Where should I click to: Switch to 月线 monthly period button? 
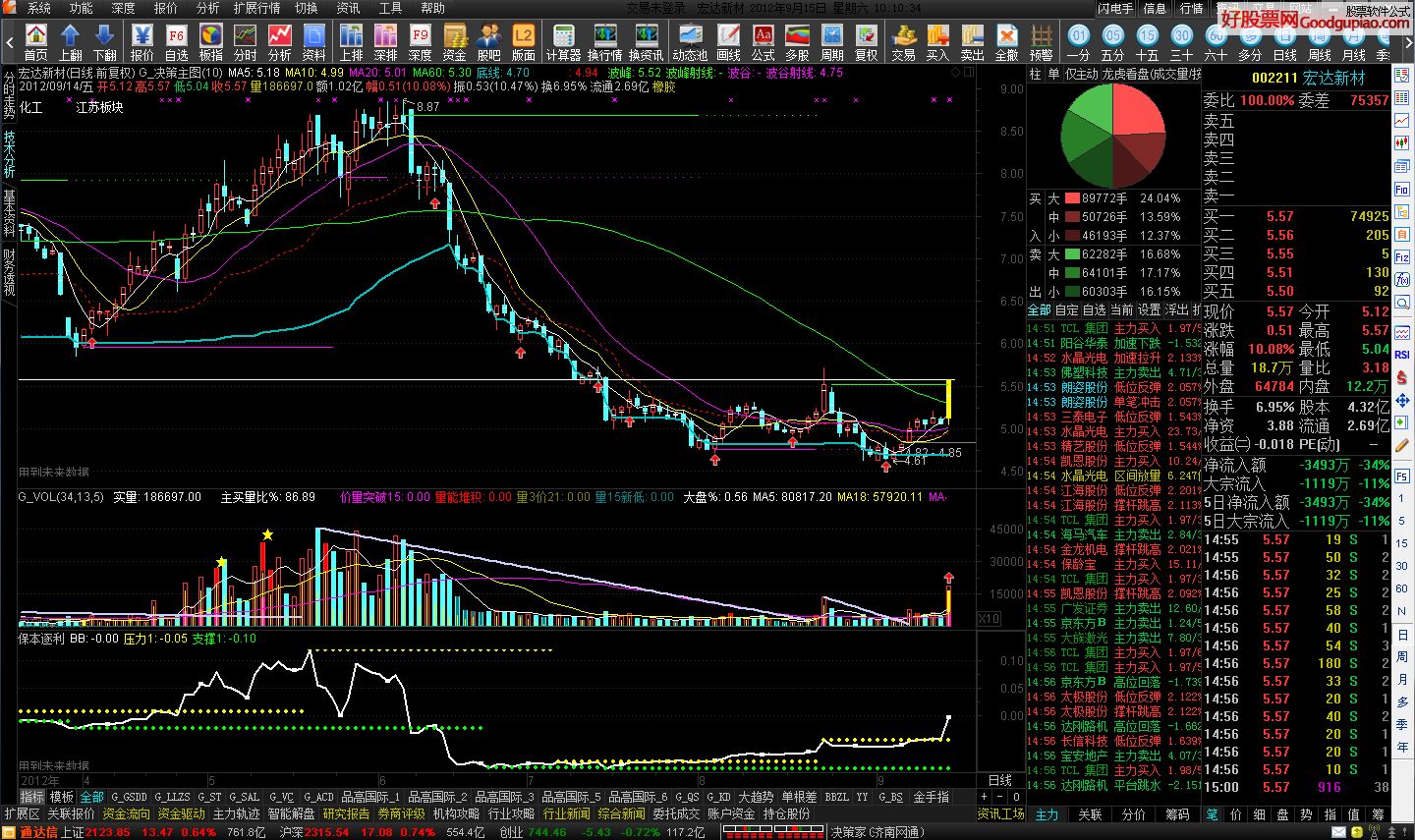pos(1354,42)
